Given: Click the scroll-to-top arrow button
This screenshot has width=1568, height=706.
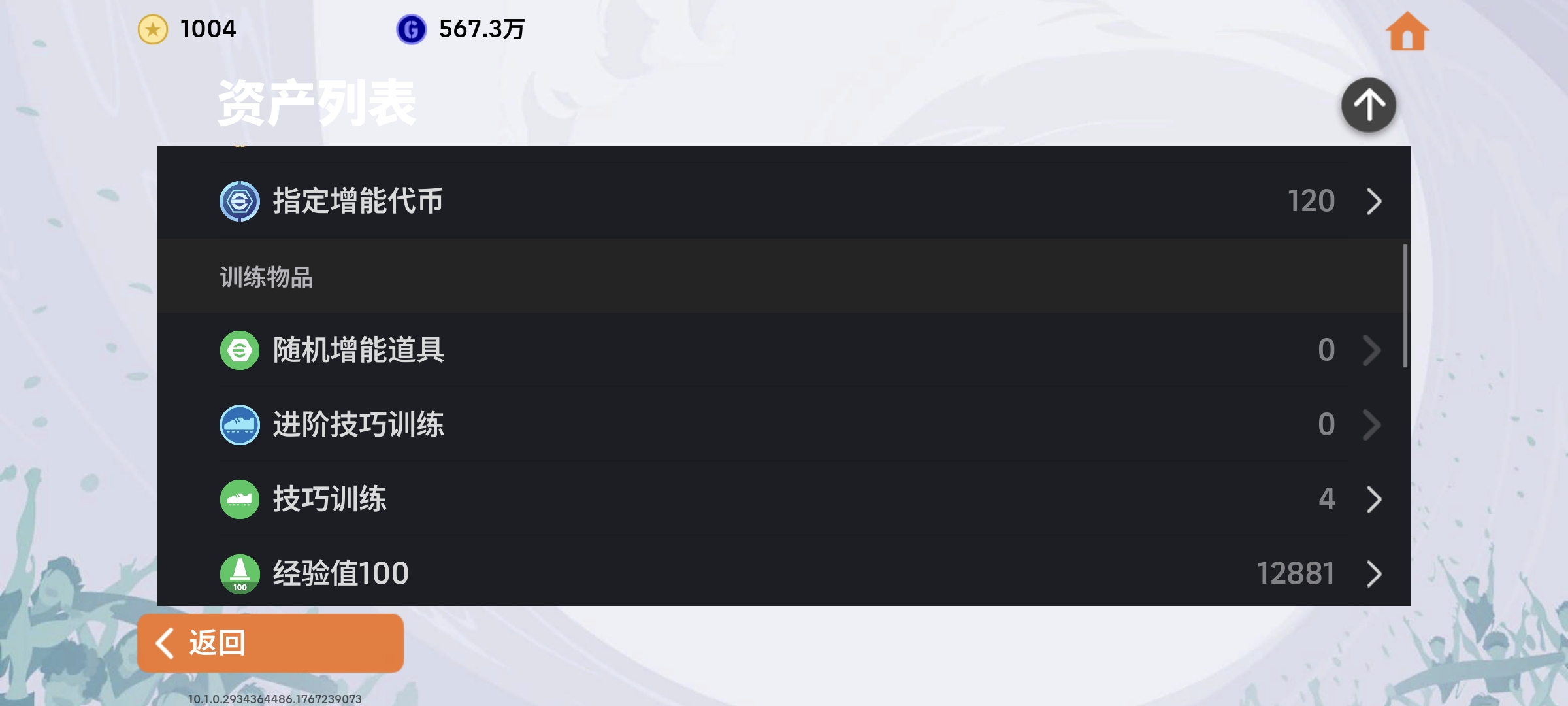Looking at the screenshot, I should tap(1368, 105).
